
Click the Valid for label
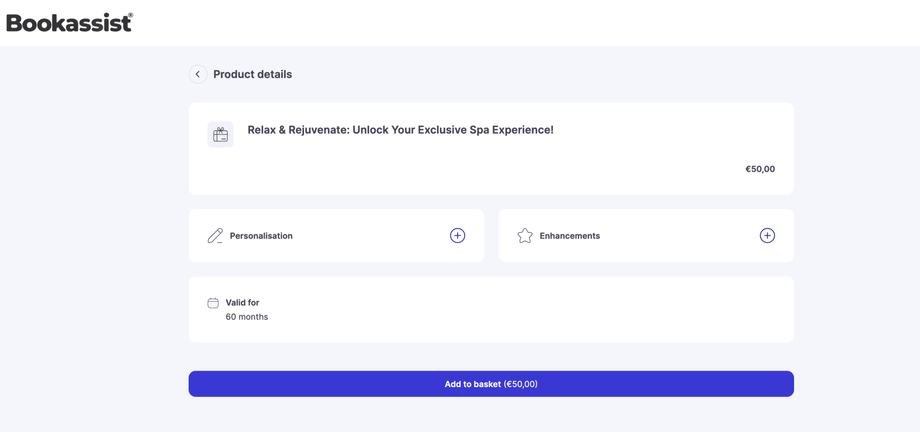[x=242, y=302]
